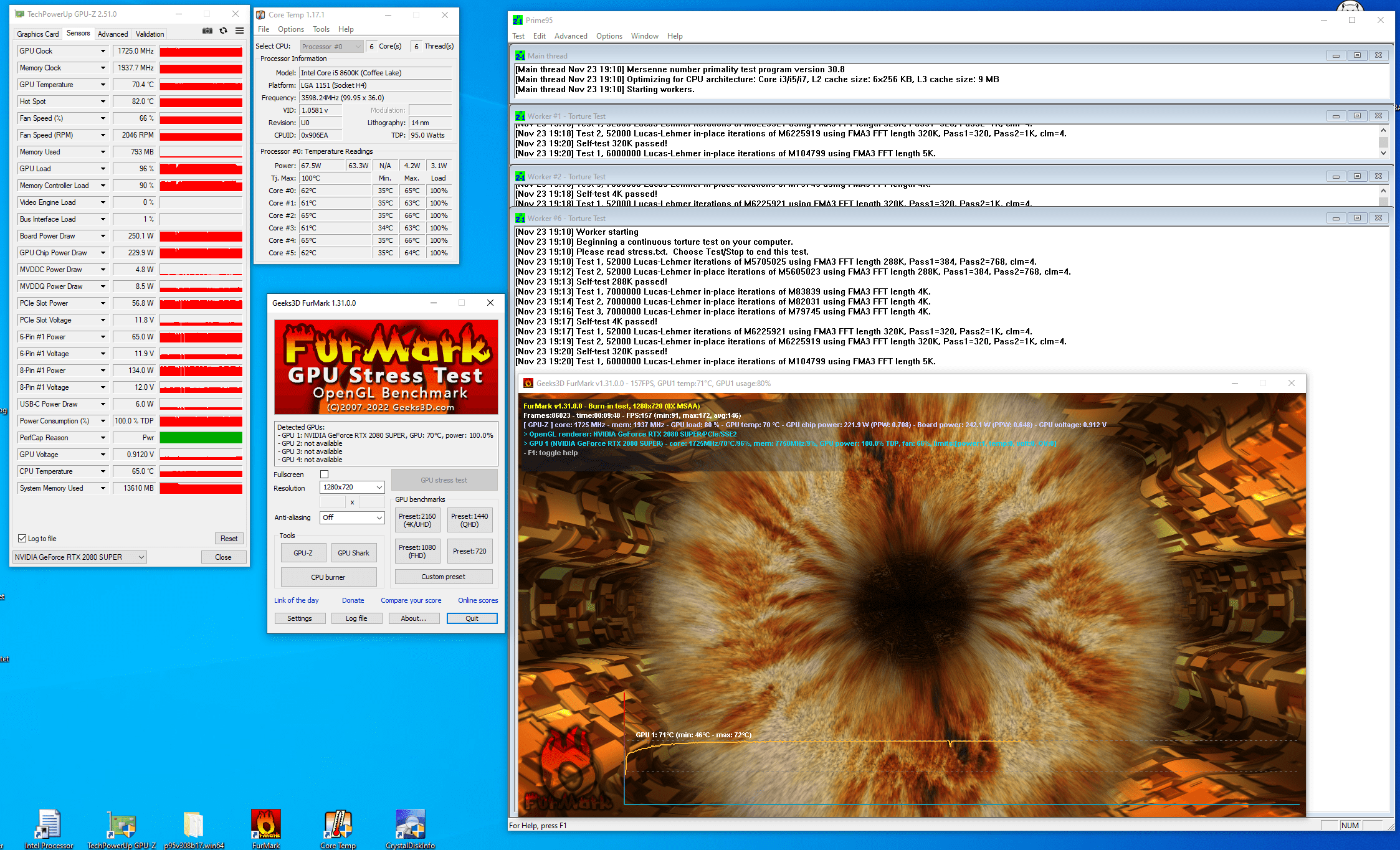Open Prime95 Options menu
This screenshot has width=1400, height=850.
point(609,36)
